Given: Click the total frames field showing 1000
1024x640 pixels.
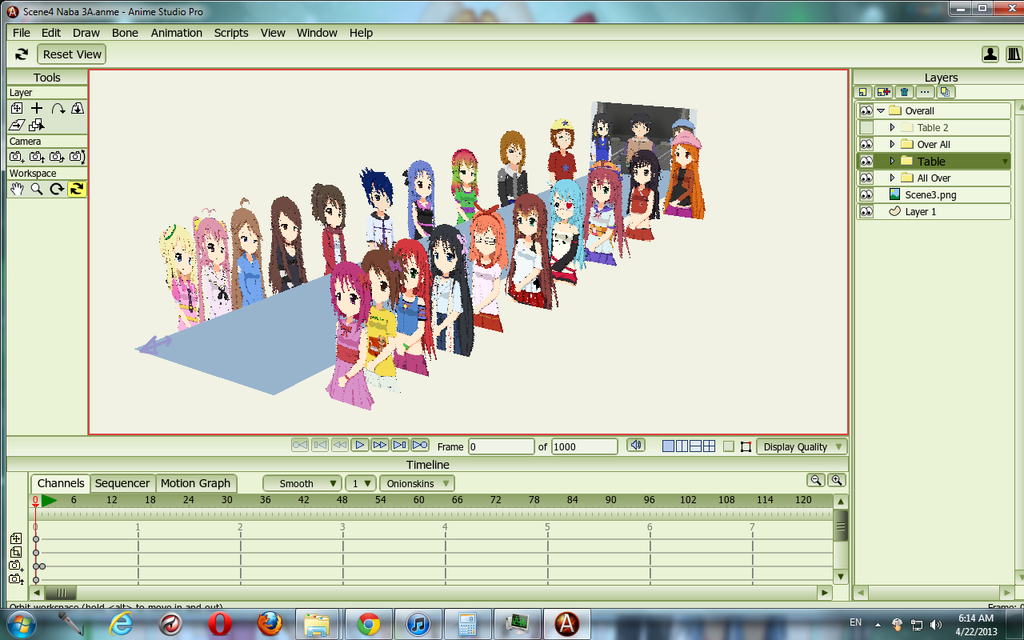Looking at the screenshot, I should click(x=584, y=447).
